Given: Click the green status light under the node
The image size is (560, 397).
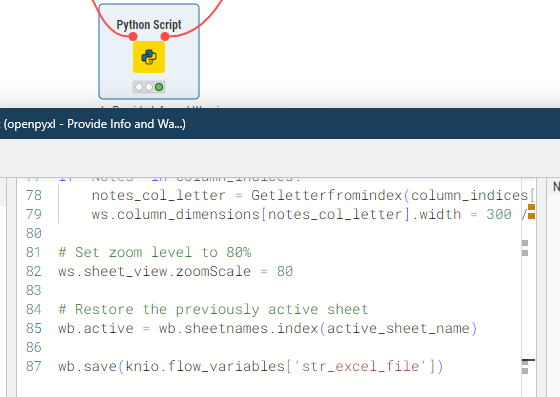Looking at the screenshot, I should pos(159,87).
